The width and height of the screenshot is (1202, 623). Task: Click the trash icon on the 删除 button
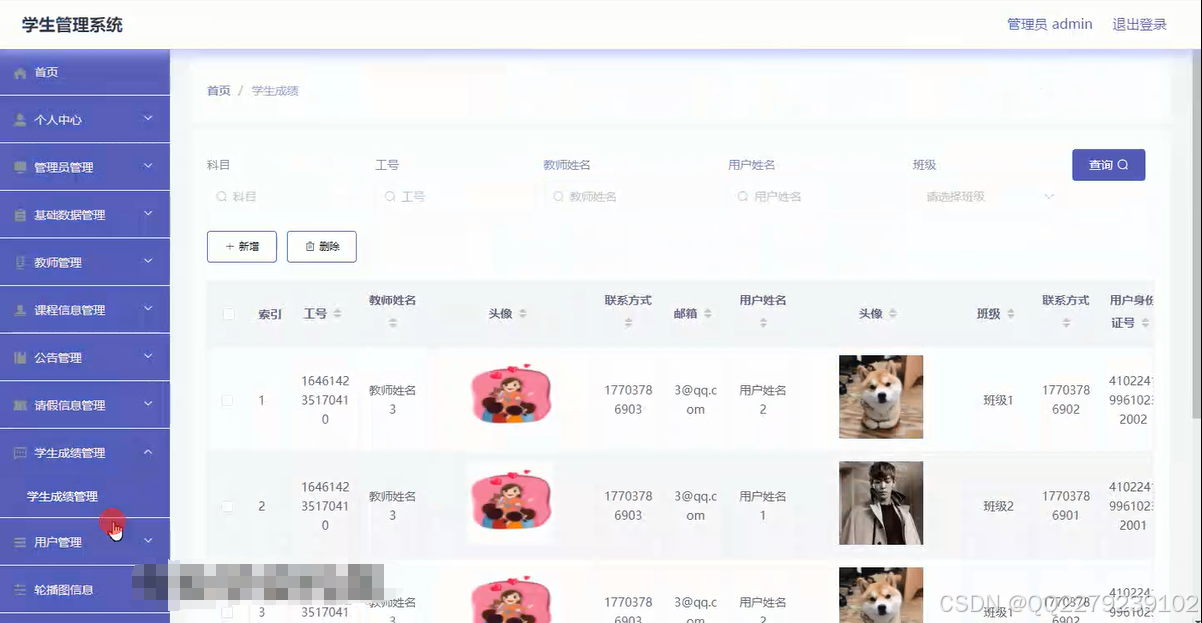click(x=309, y=246)
